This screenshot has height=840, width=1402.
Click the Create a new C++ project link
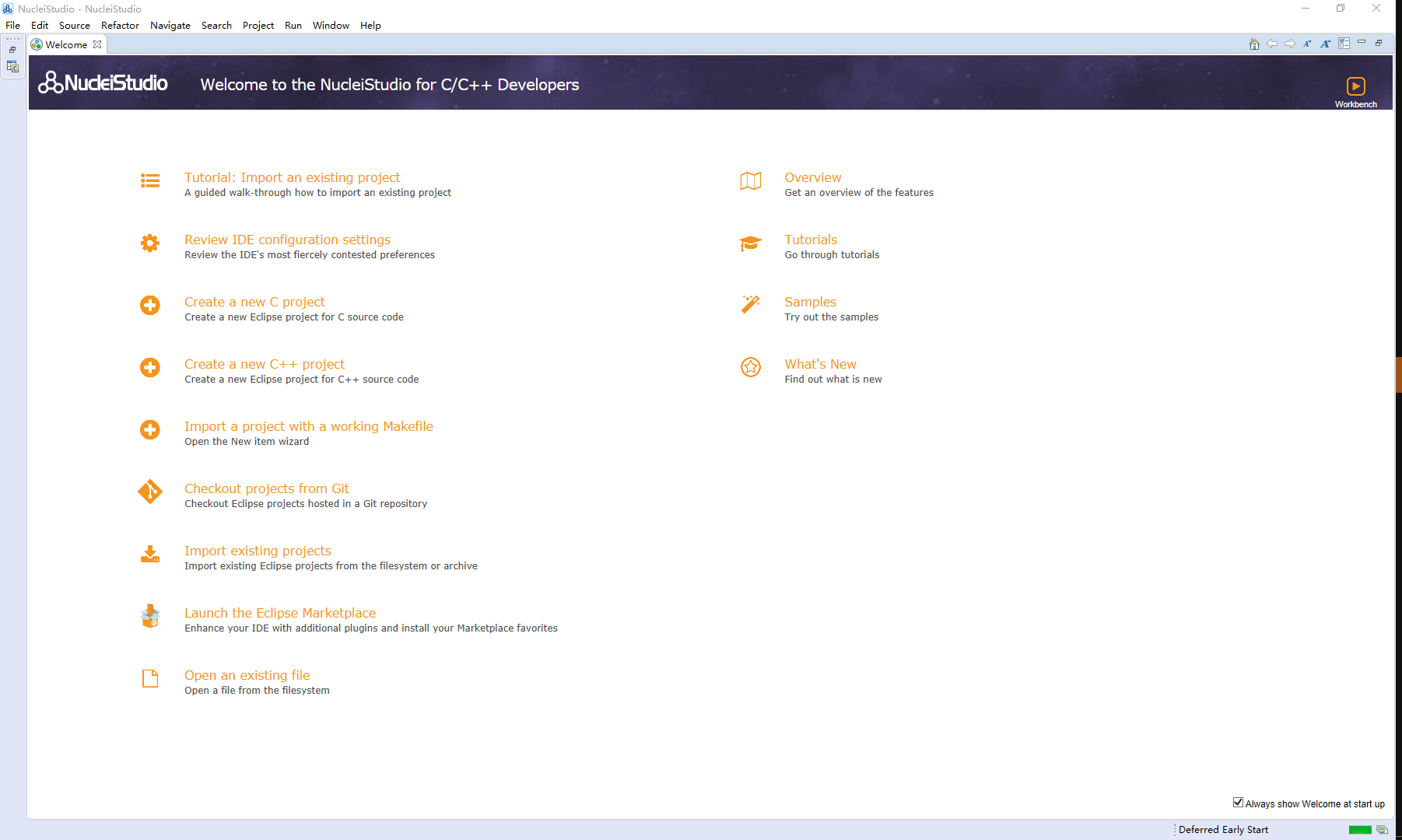[265, 364]
